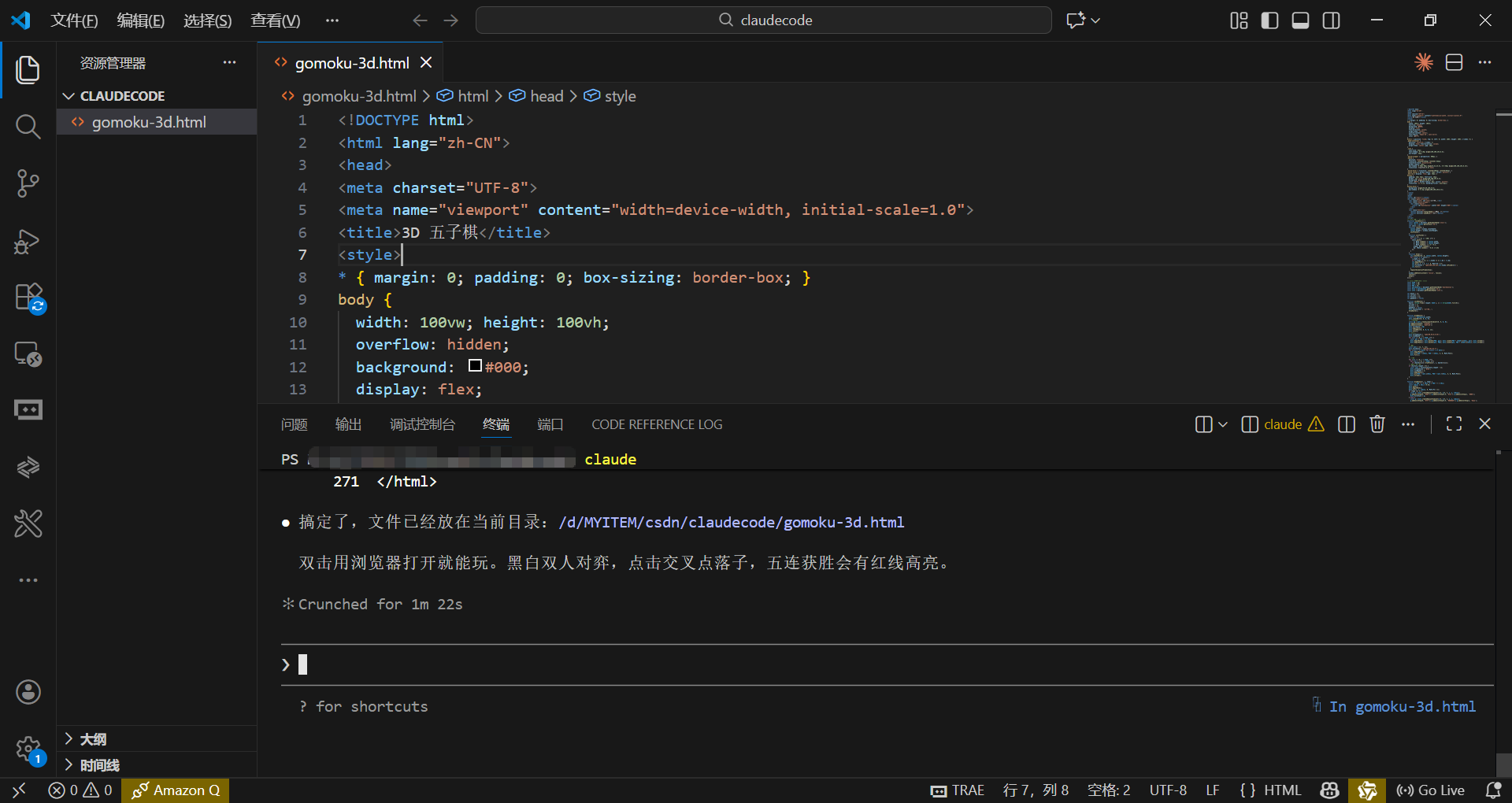Toggle the primary sidebar visibility
1512x803 pixels.
pyautogui.click(x=1269, y=20)
